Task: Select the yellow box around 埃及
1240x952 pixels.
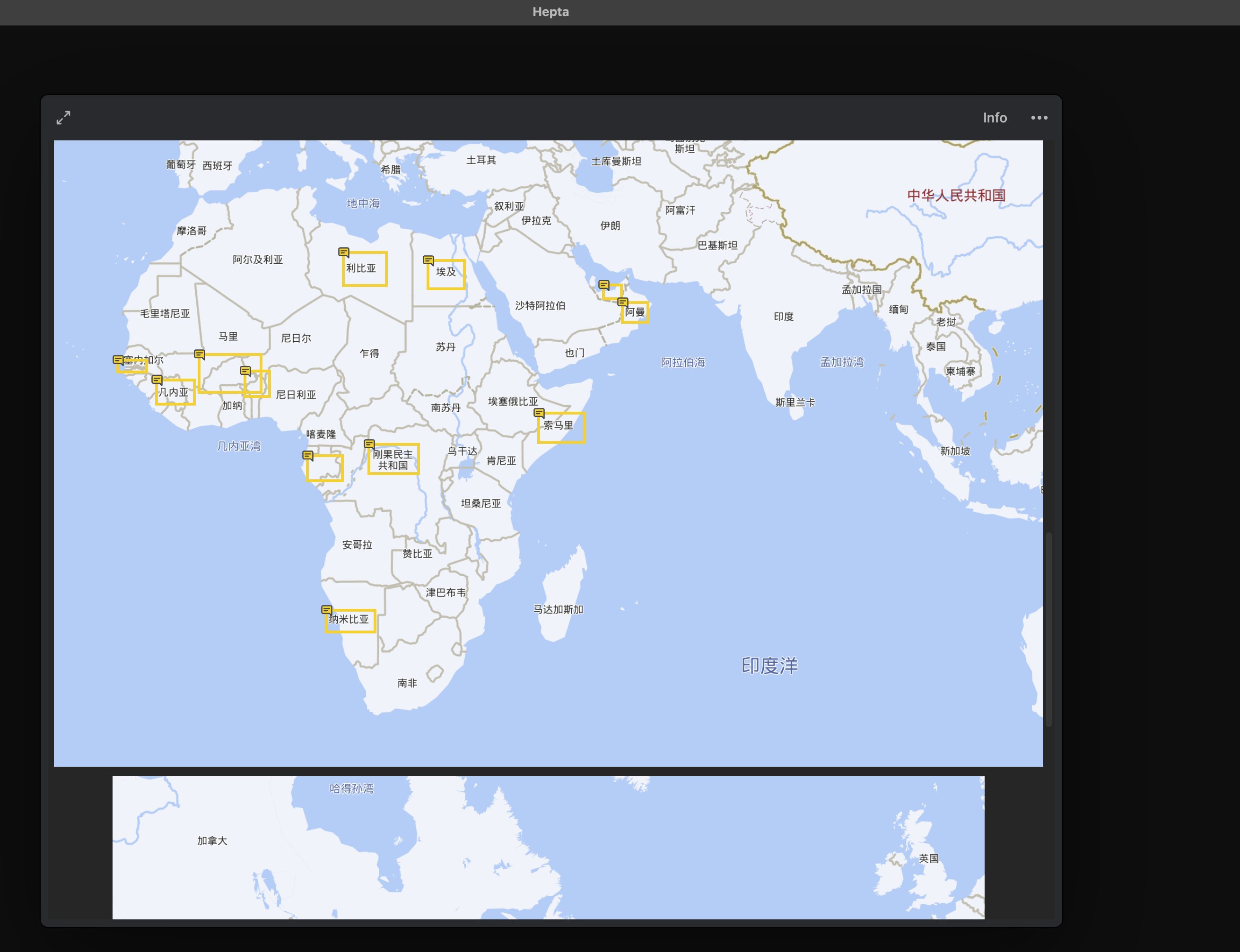Action: click(446, 274)
